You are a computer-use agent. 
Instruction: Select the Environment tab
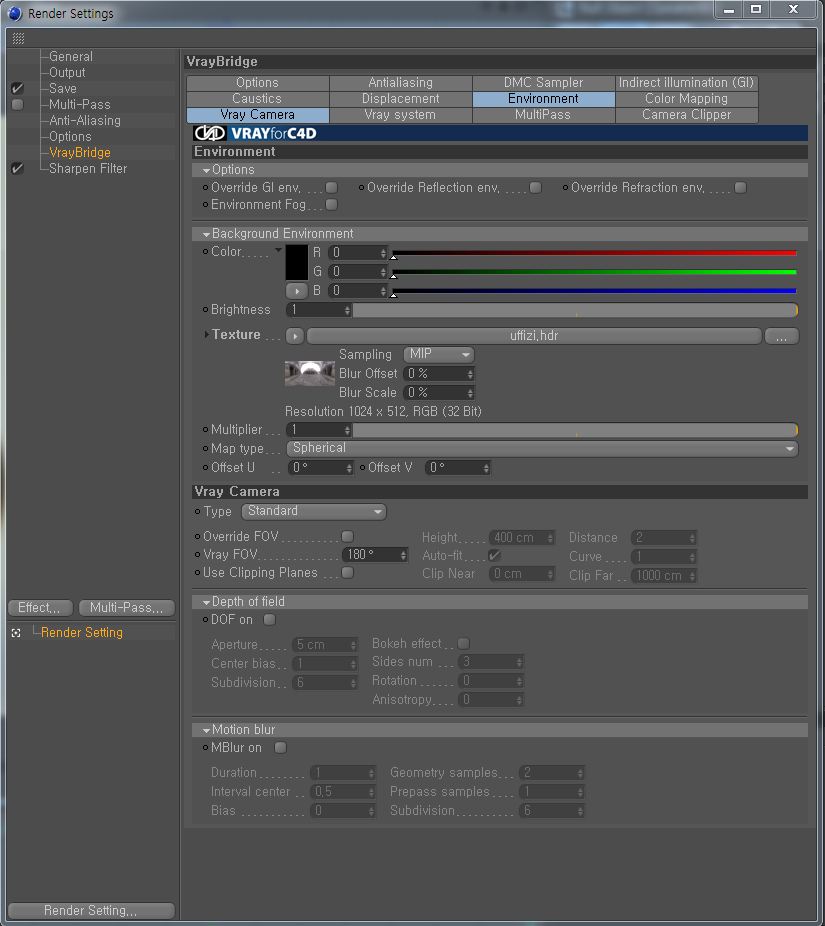pyautogui.click(x=543, y=99)
